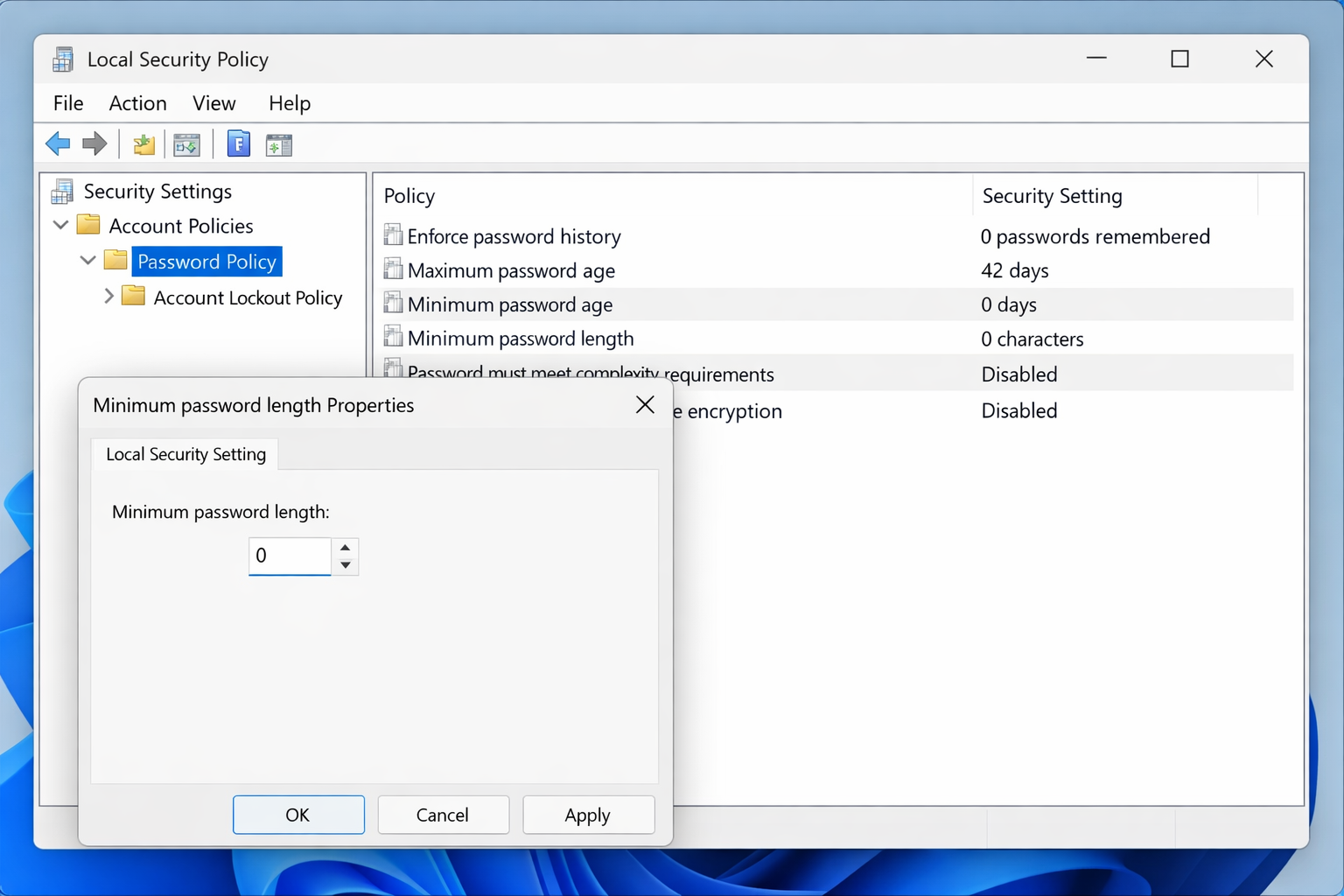
Task: Open the Action menu
Action: pos(137,103)
